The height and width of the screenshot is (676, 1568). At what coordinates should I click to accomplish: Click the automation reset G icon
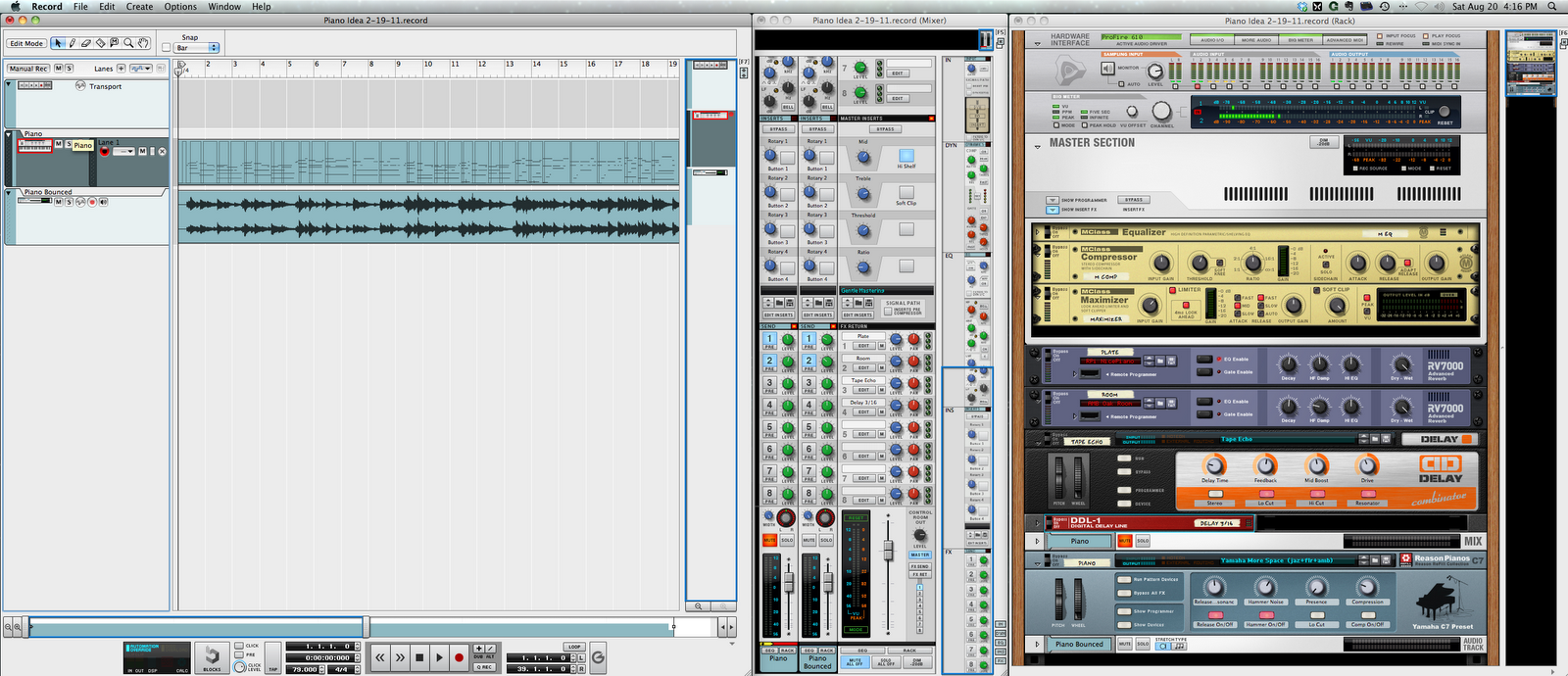click(598, 657)
